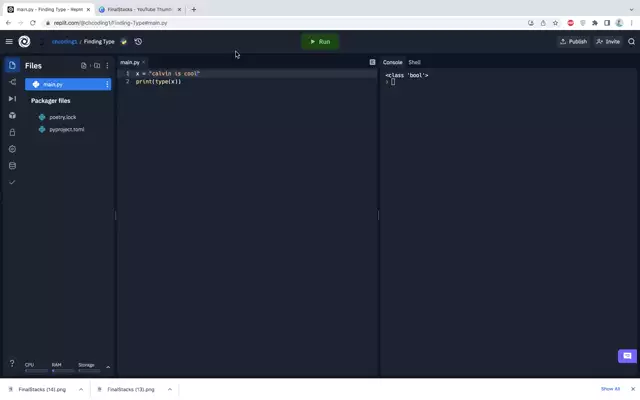Click the Help question mark icon
Viewport: 640px width, 400px height.
pyautogui.click(x=12, y=363)
